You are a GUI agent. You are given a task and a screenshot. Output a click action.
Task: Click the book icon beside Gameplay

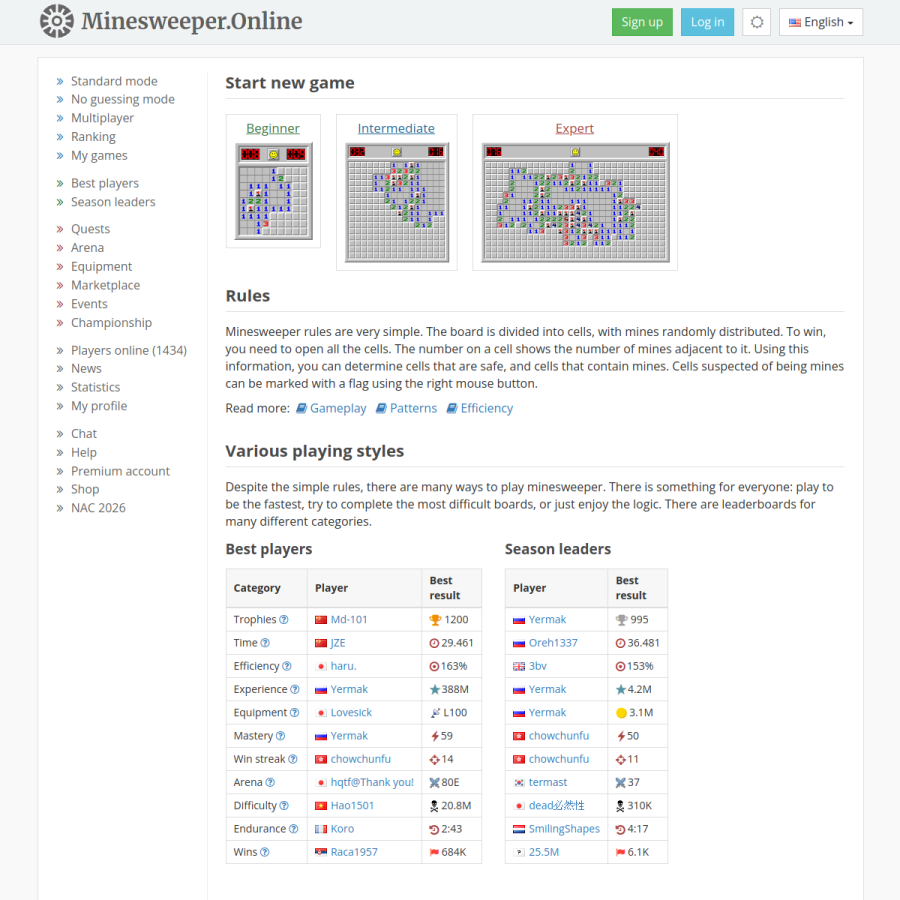[x=301, y=408]
